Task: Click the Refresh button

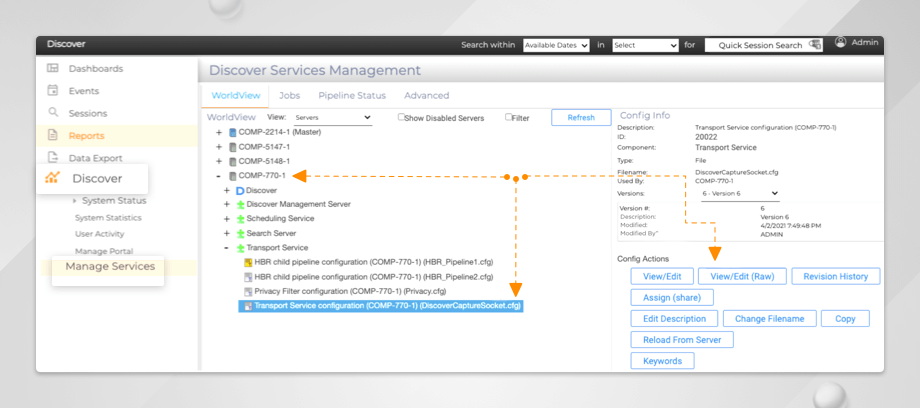Action: click(x=581, y=117)
